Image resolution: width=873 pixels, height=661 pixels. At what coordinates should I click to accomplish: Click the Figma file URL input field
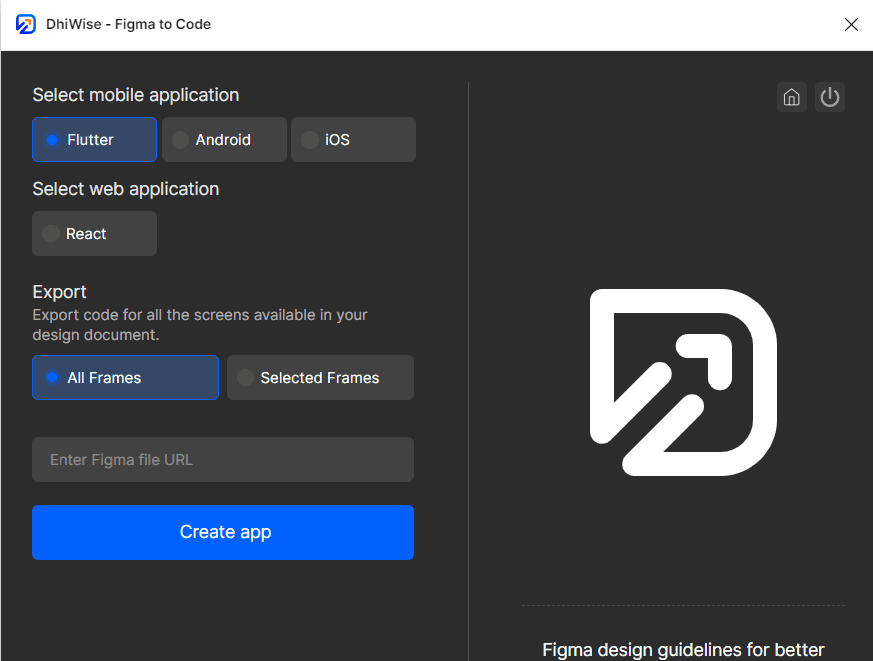pos(222,459)
